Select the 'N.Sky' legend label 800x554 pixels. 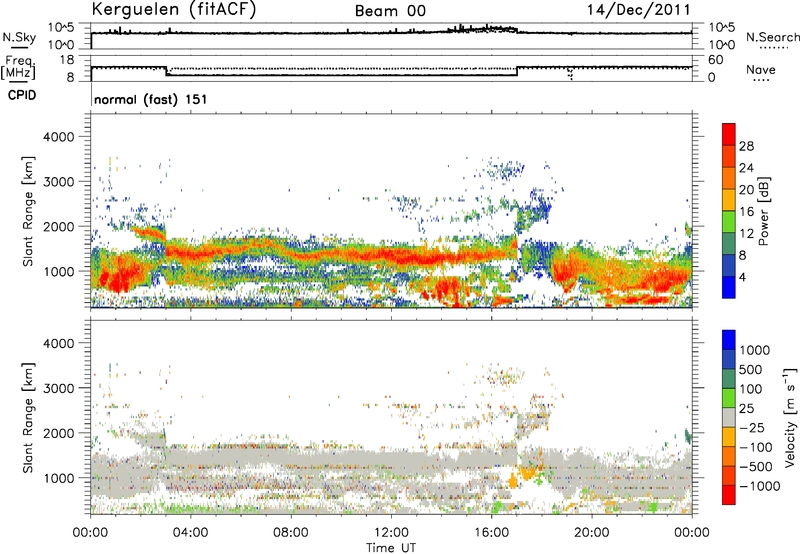(x=19, y=37)
